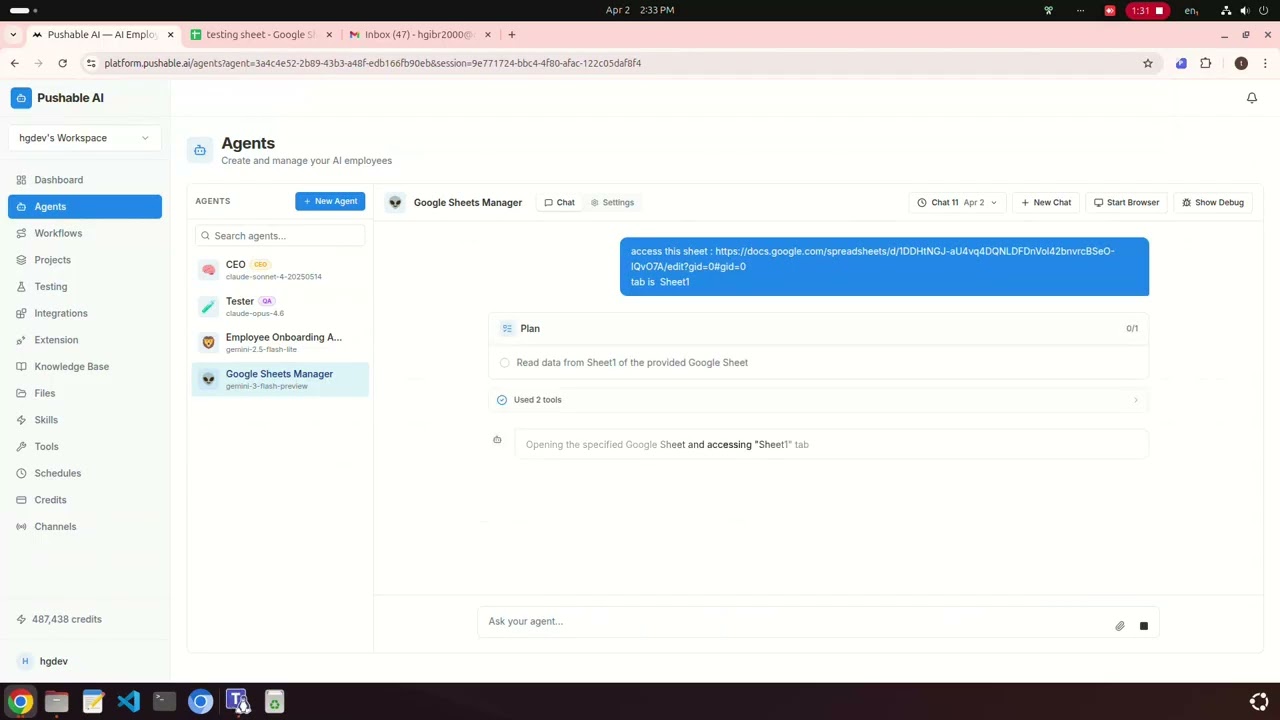1280x720 pixels.
Task: Click the Extension sidebar icon
Action: click(21, 340)
